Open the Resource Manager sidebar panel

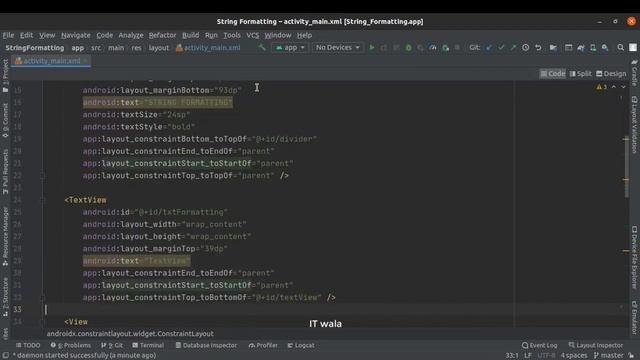pyautogui.click(x=5, y=237)
